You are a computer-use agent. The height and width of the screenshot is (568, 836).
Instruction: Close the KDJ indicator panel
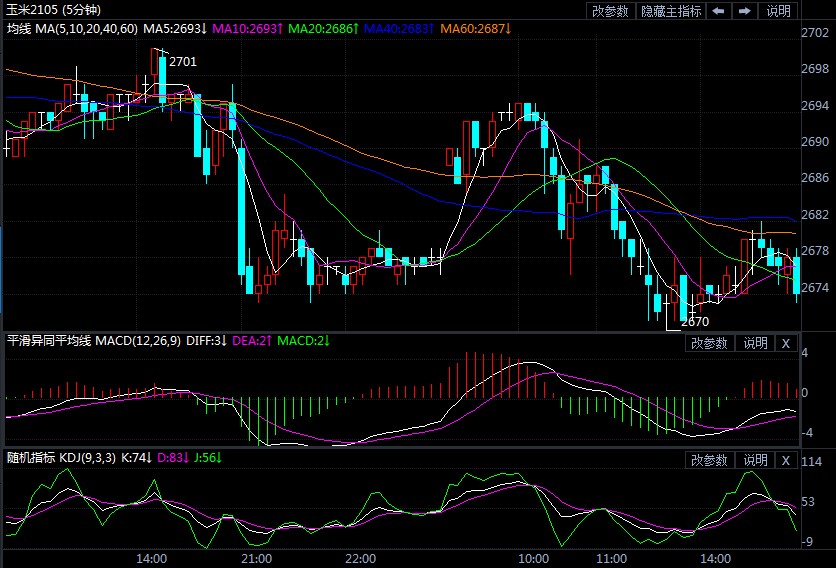(785, 460)
